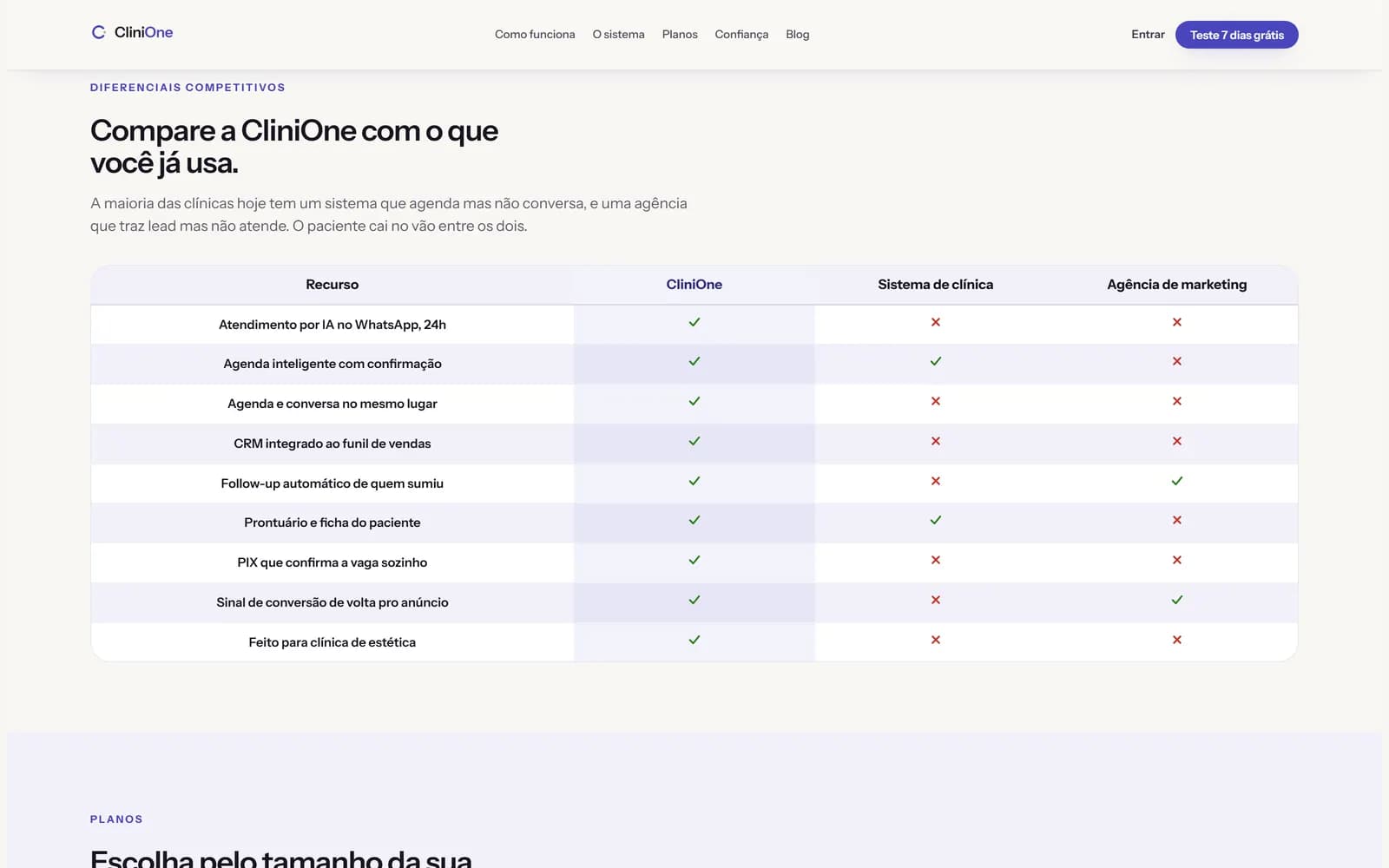The image size is (1389, 868).
Task: Select 'Feito para clínica de estética' label
Action: (332, 642)
